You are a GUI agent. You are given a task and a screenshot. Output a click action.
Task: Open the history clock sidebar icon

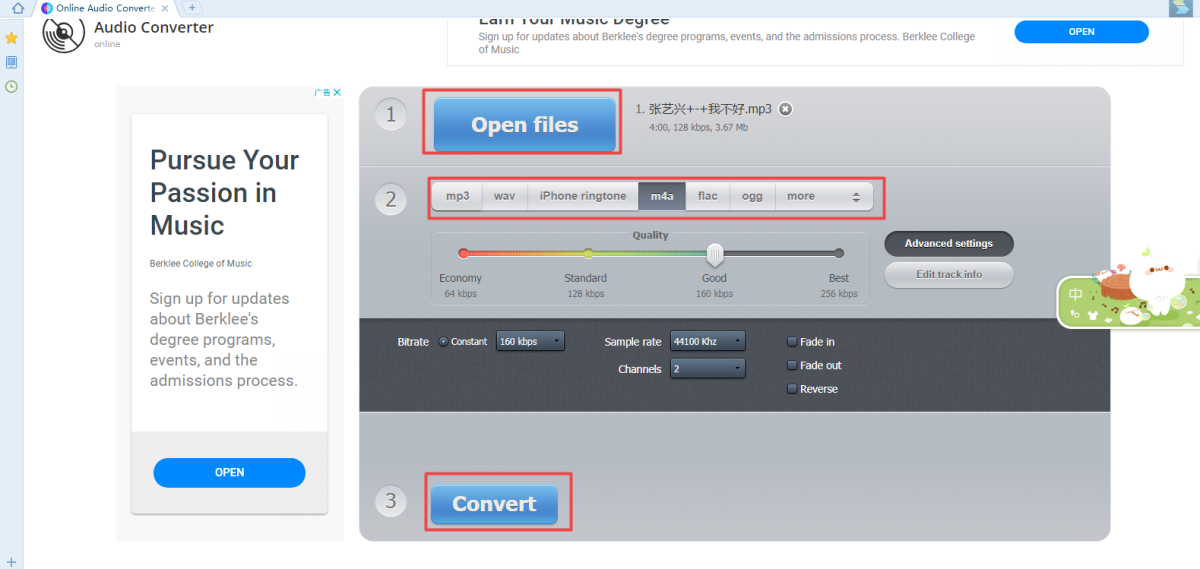[x=12, y=87]
